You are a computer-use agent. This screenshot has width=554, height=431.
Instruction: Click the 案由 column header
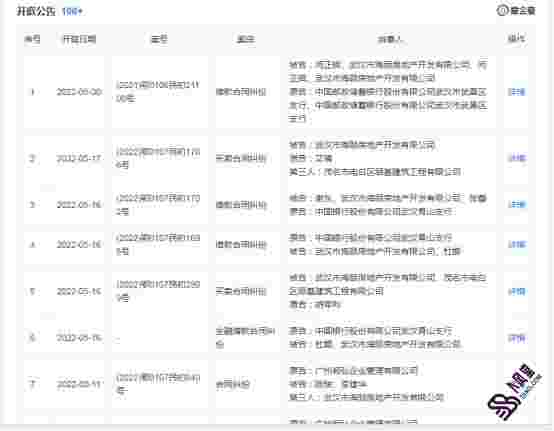pos(246,39)
